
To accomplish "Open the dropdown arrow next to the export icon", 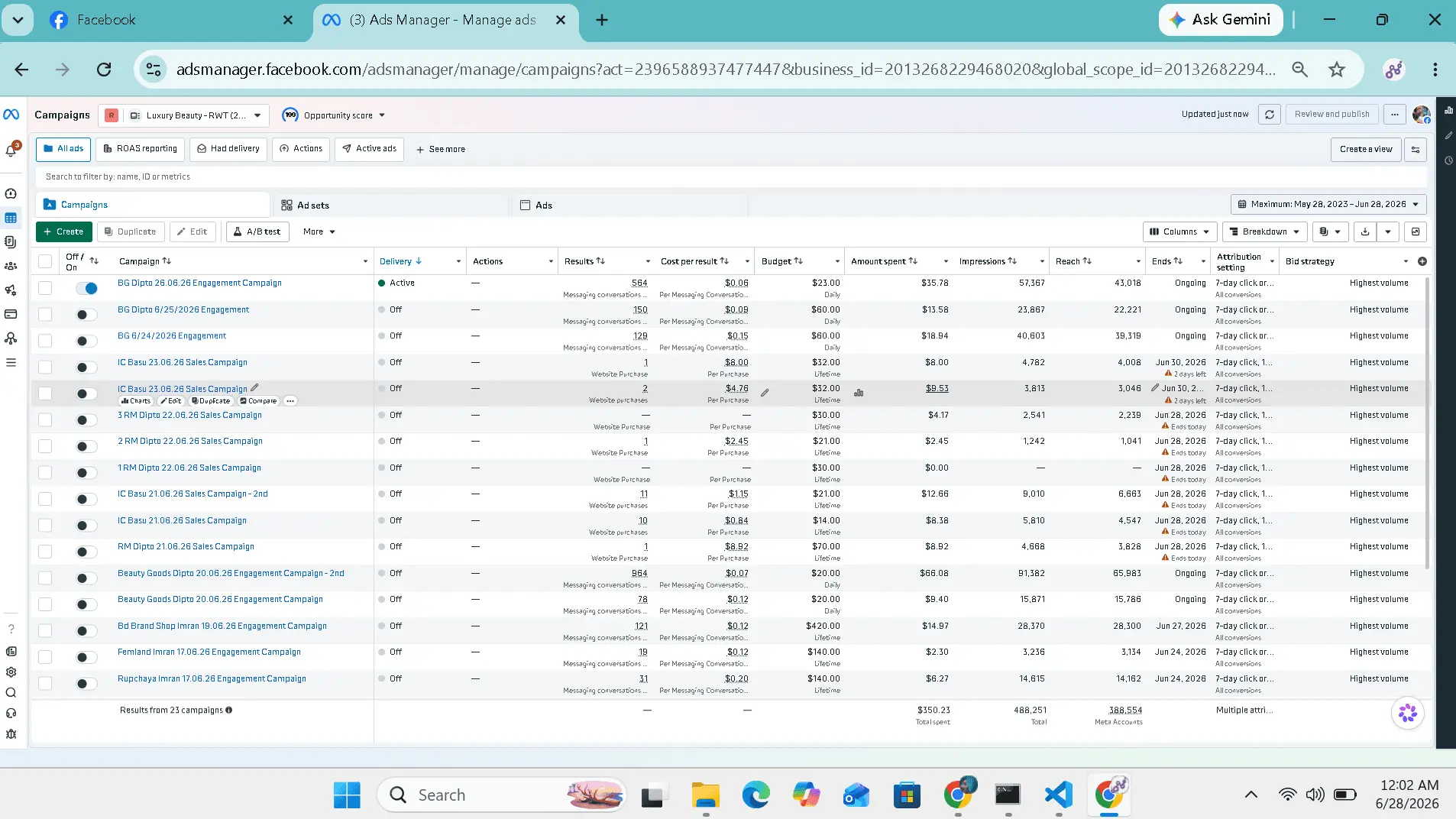I will [x=1388, y=231].
